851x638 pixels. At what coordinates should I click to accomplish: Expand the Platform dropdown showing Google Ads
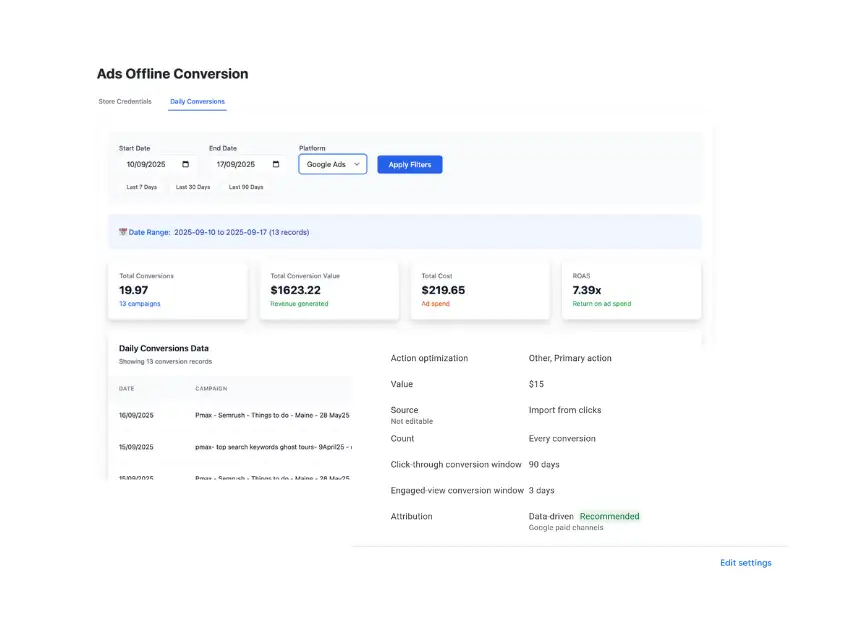tap(333, 164)
